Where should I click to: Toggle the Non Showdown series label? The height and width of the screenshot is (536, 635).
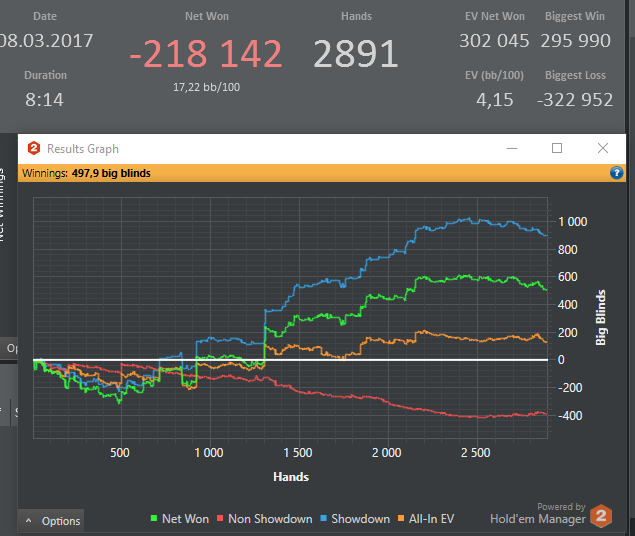pyautogui.click(x=270, y=519)
